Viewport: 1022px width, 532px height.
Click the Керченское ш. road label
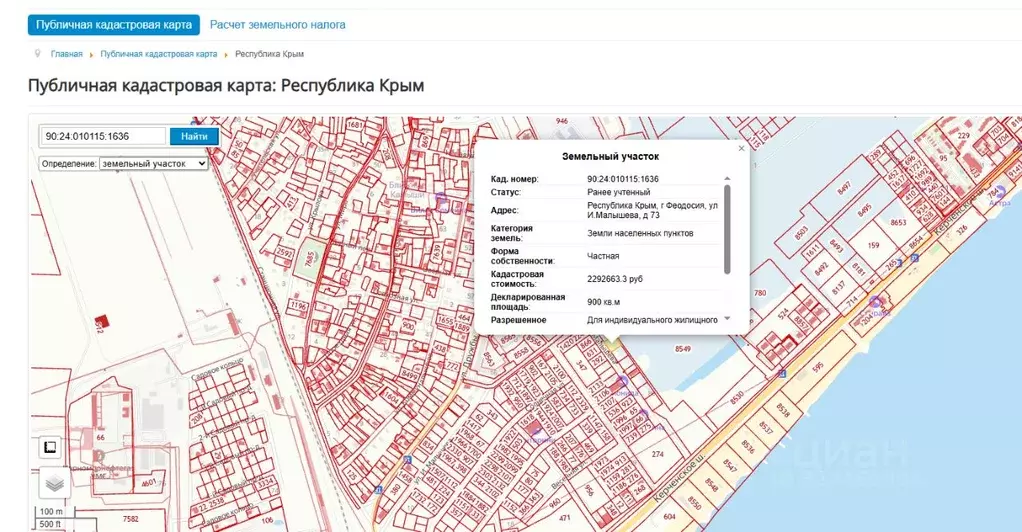pos(679,479)
